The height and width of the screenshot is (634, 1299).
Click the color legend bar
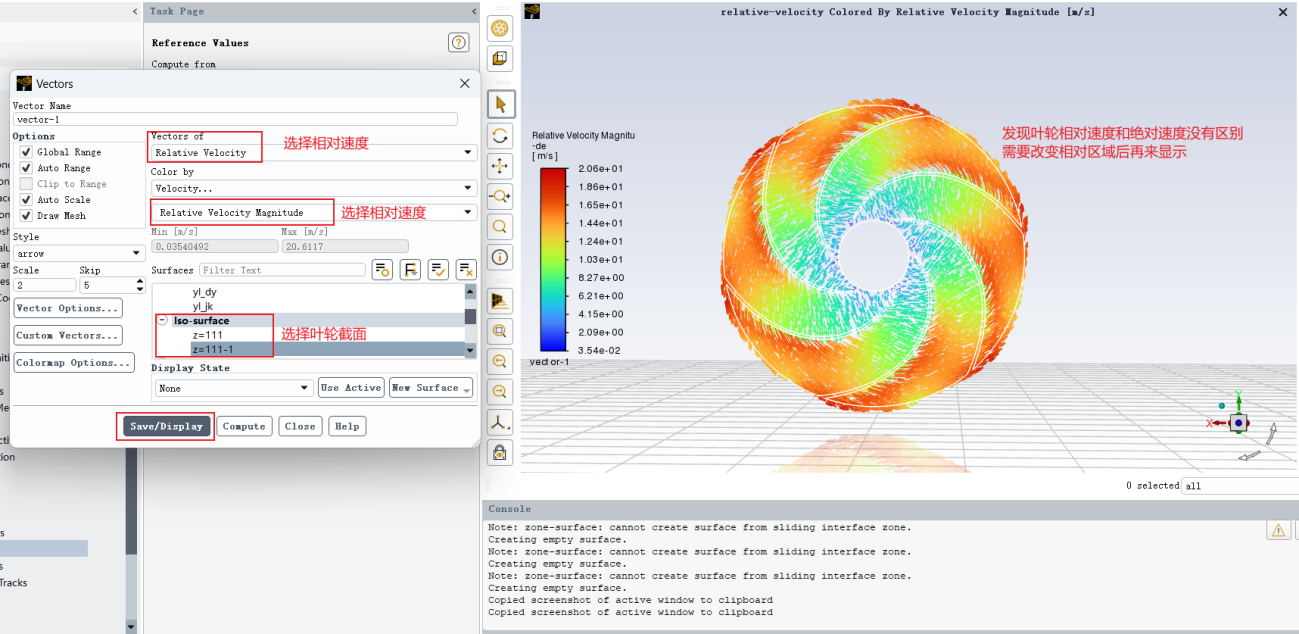pyautogui.click(x=553, y=259)
